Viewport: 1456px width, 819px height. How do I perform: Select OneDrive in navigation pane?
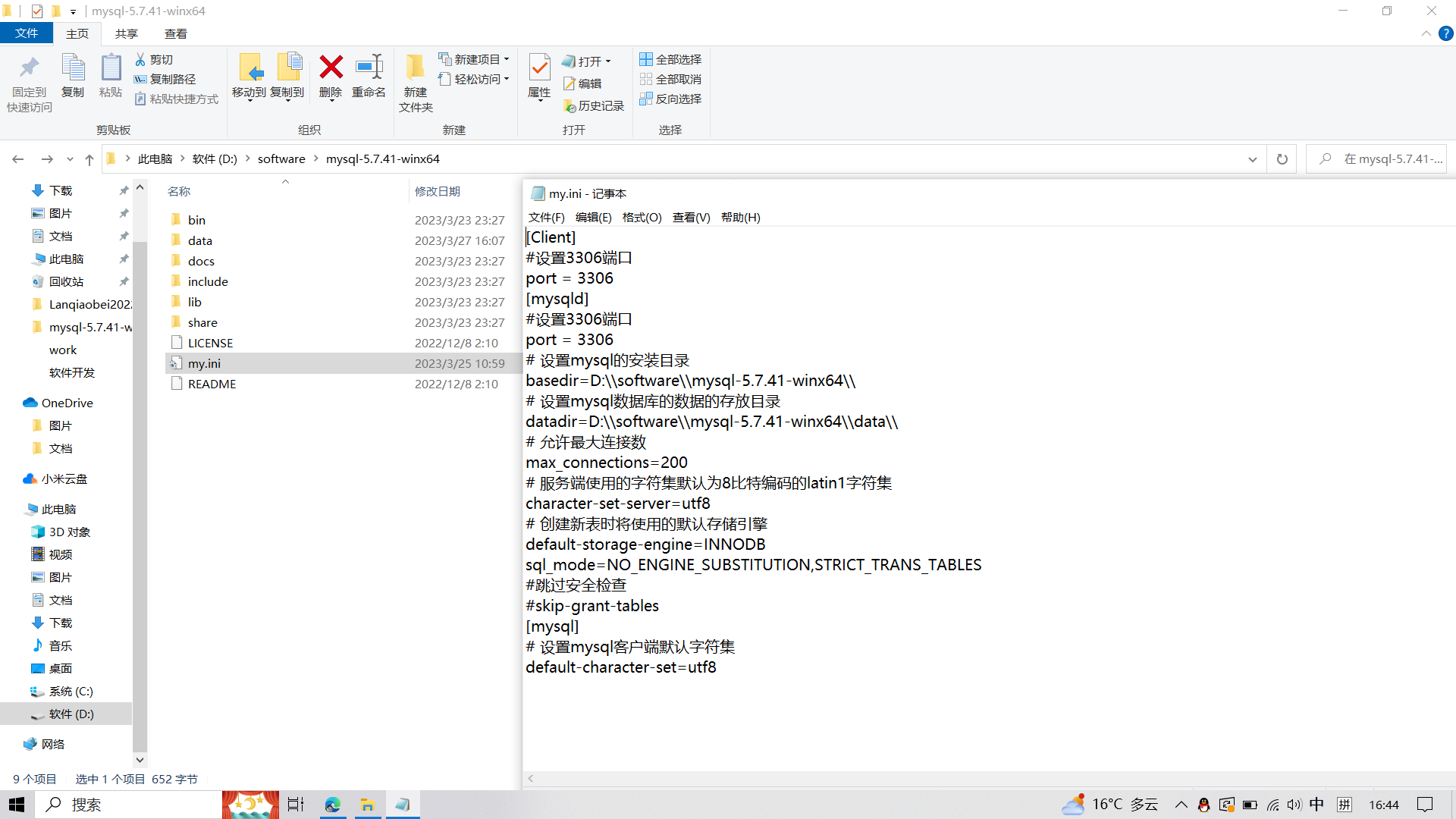click(67, 403)
